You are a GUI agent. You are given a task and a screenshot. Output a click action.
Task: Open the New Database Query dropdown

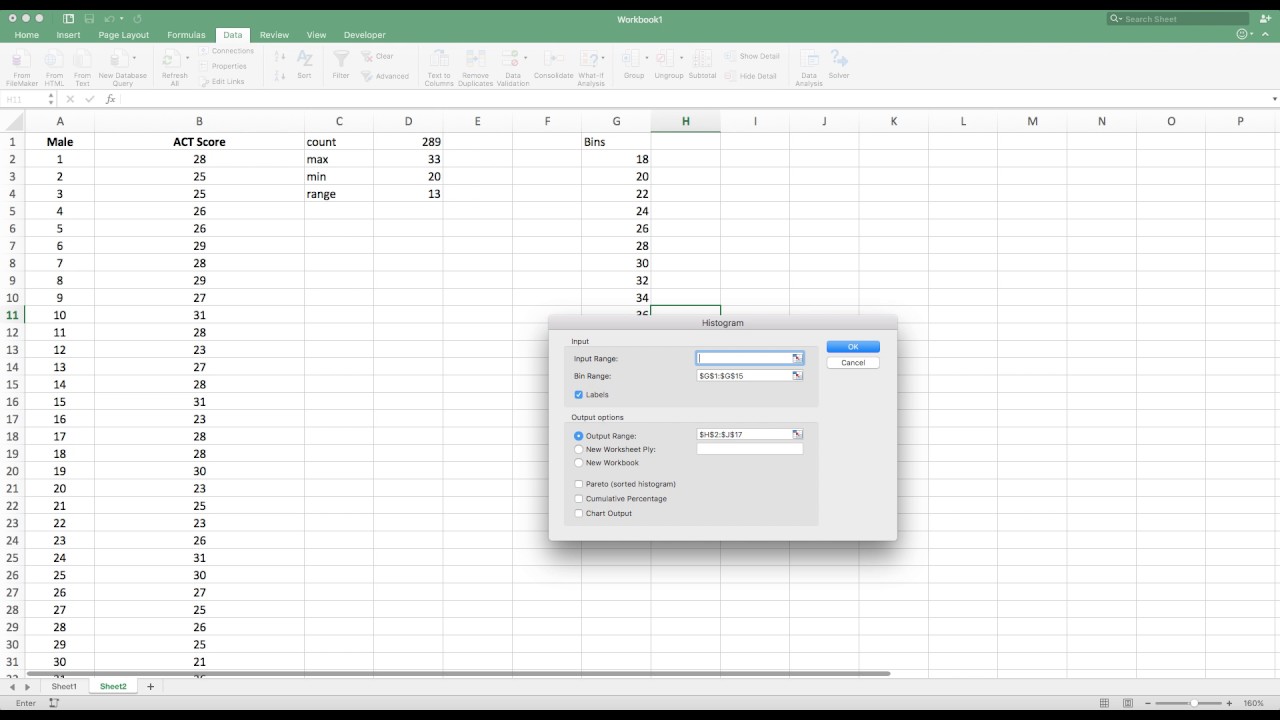coord(135,58)
